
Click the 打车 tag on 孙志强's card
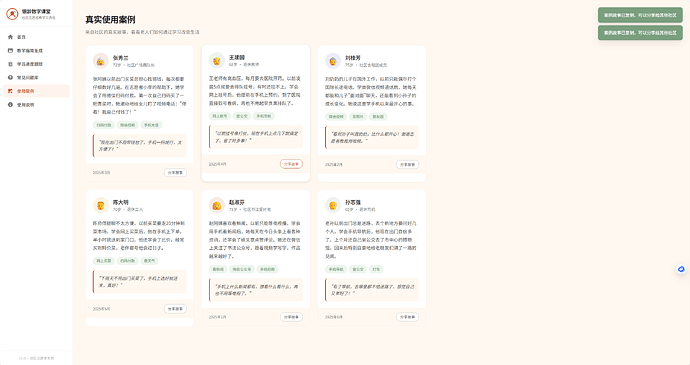pyautogui.click(x=376, y=269)
